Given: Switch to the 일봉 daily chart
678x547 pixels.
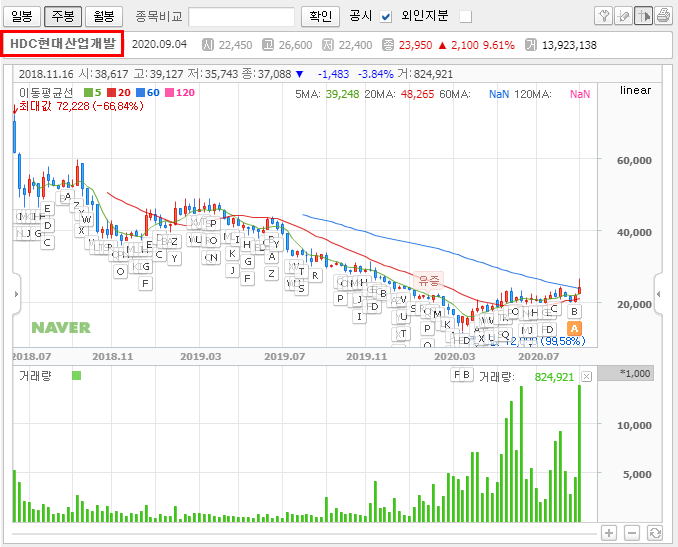Looking at the screenshot, I should (x=22, y=16).
